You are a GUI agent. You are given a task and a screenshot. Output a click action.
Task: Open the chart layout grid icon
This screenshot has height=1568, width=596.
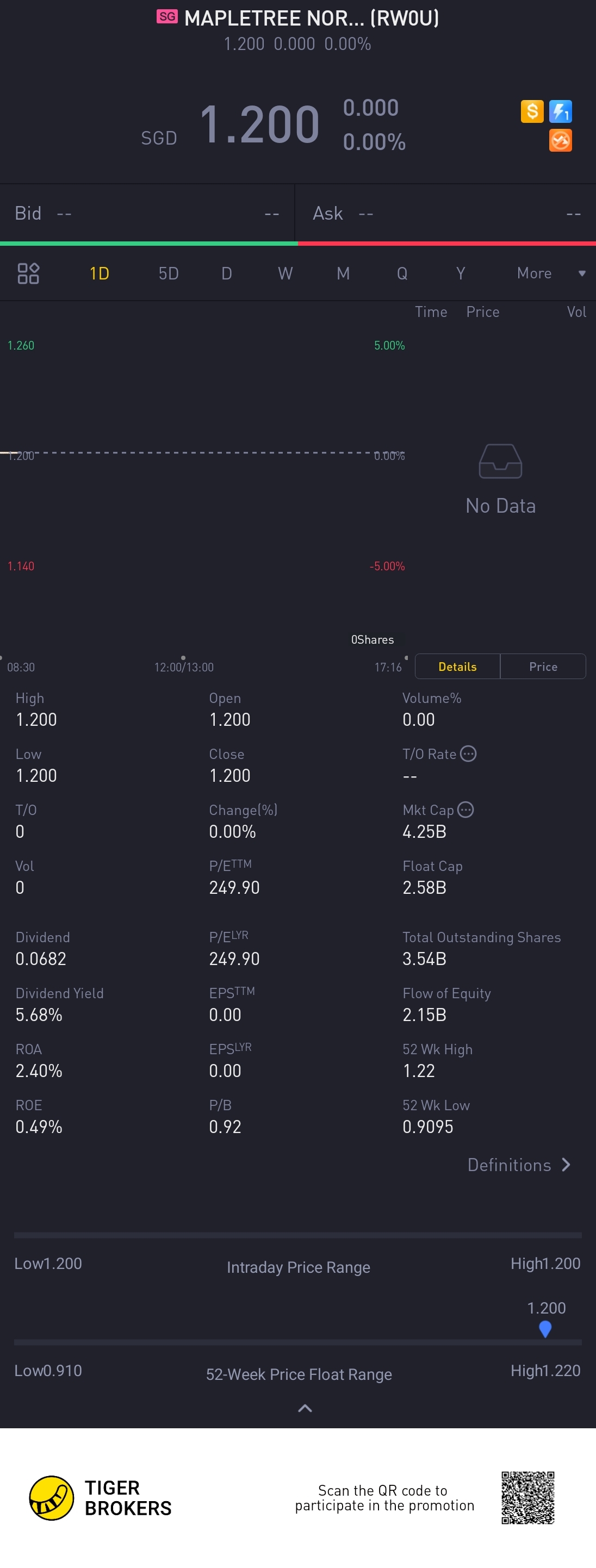(x=28, y=273)
